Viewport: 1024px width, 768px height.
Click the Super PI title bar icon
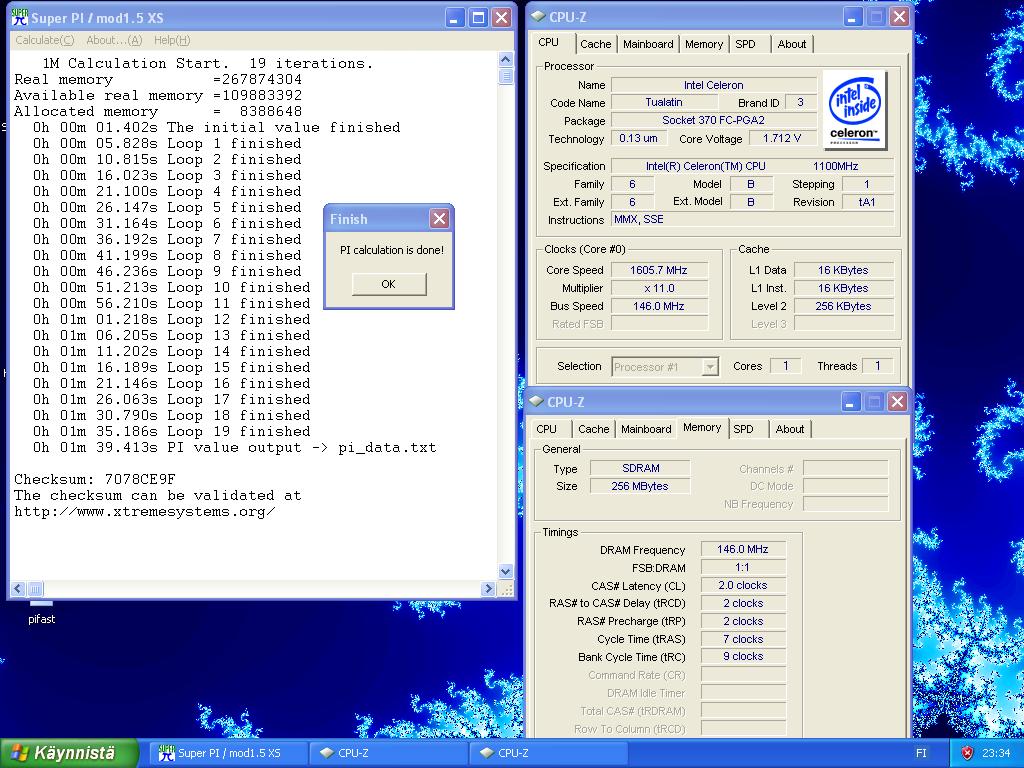click(x=20, y=18)
